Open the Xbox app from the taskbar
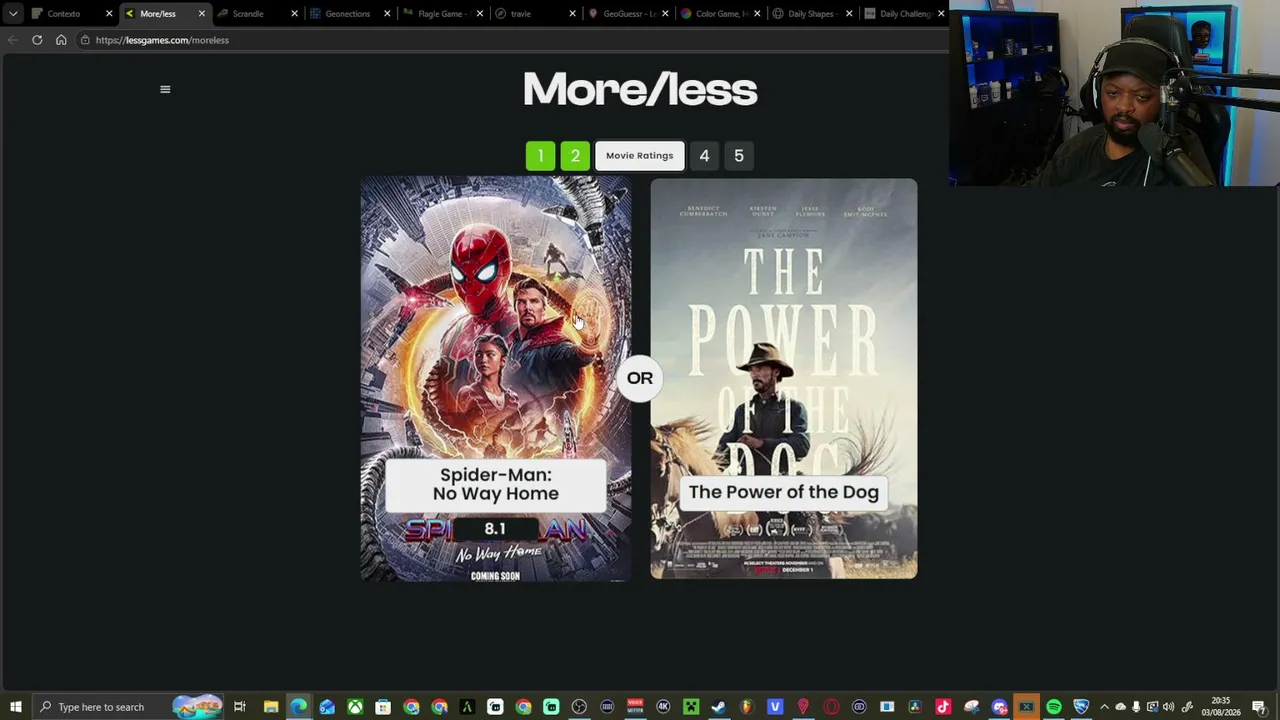Viewport: 1280px width, 720px height. [355, 707]
